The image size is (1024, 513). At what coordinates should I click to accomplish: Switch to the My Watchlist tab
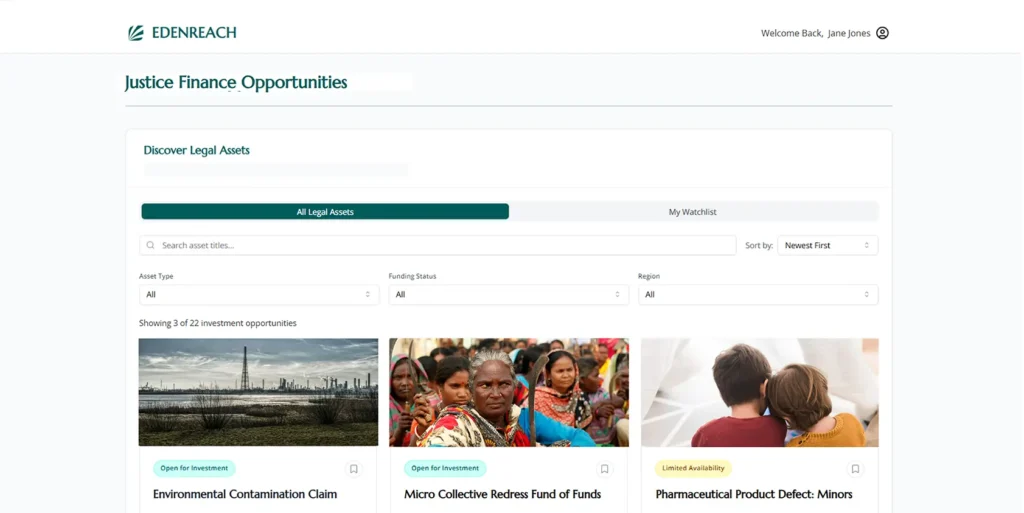pos(693,211)
